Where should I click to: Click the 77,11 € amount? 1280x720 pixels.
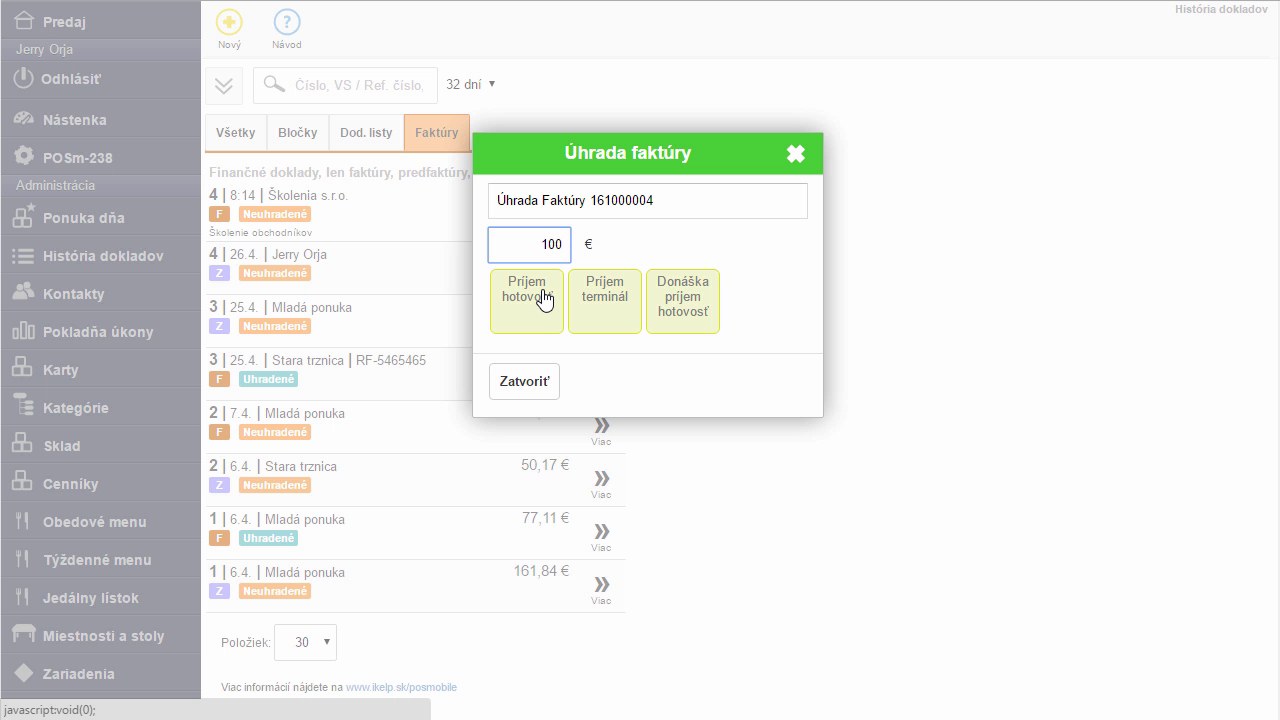click(x=545, y=518)
